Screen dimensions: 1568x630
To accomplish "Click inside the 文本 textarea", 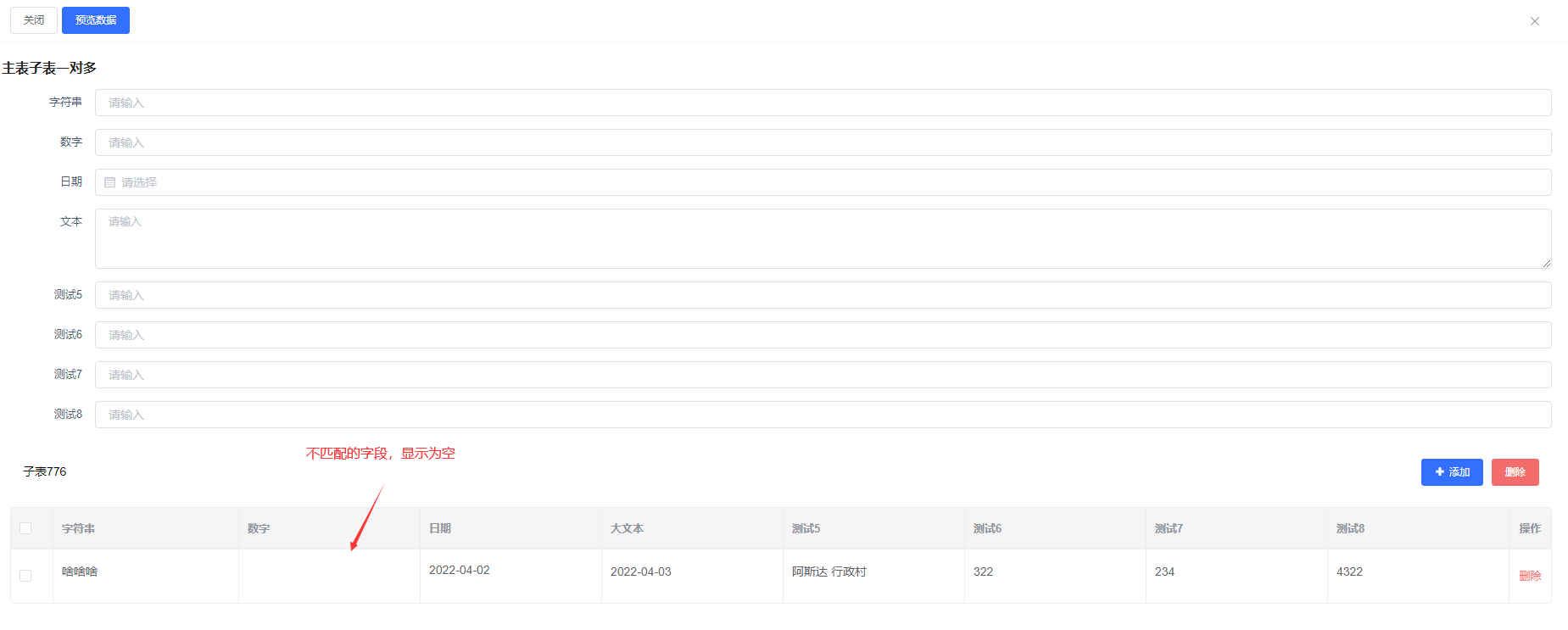I will point(823,238).
